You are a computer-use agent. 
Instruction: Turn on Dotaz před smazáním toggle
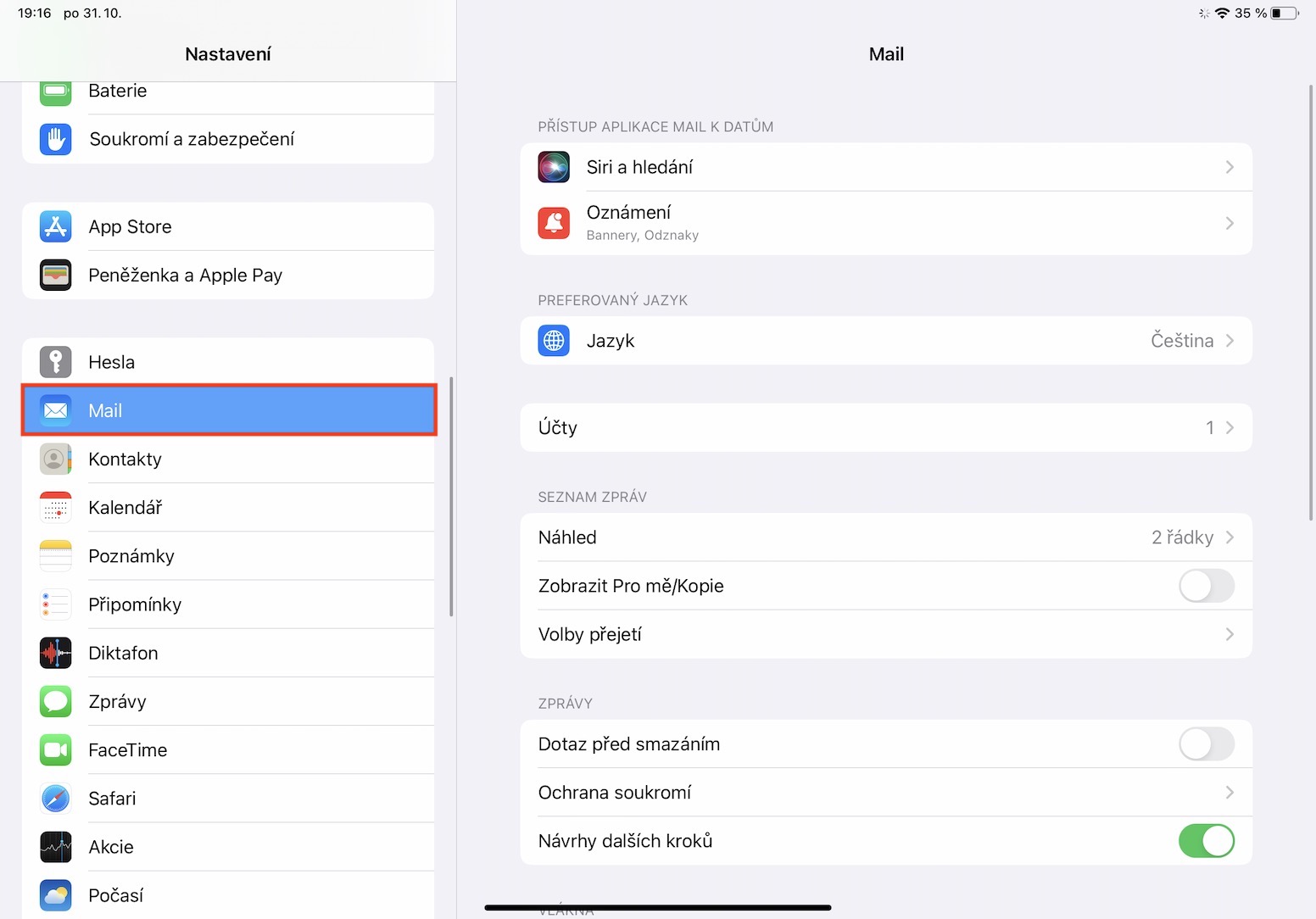[x=1206, y=744]
